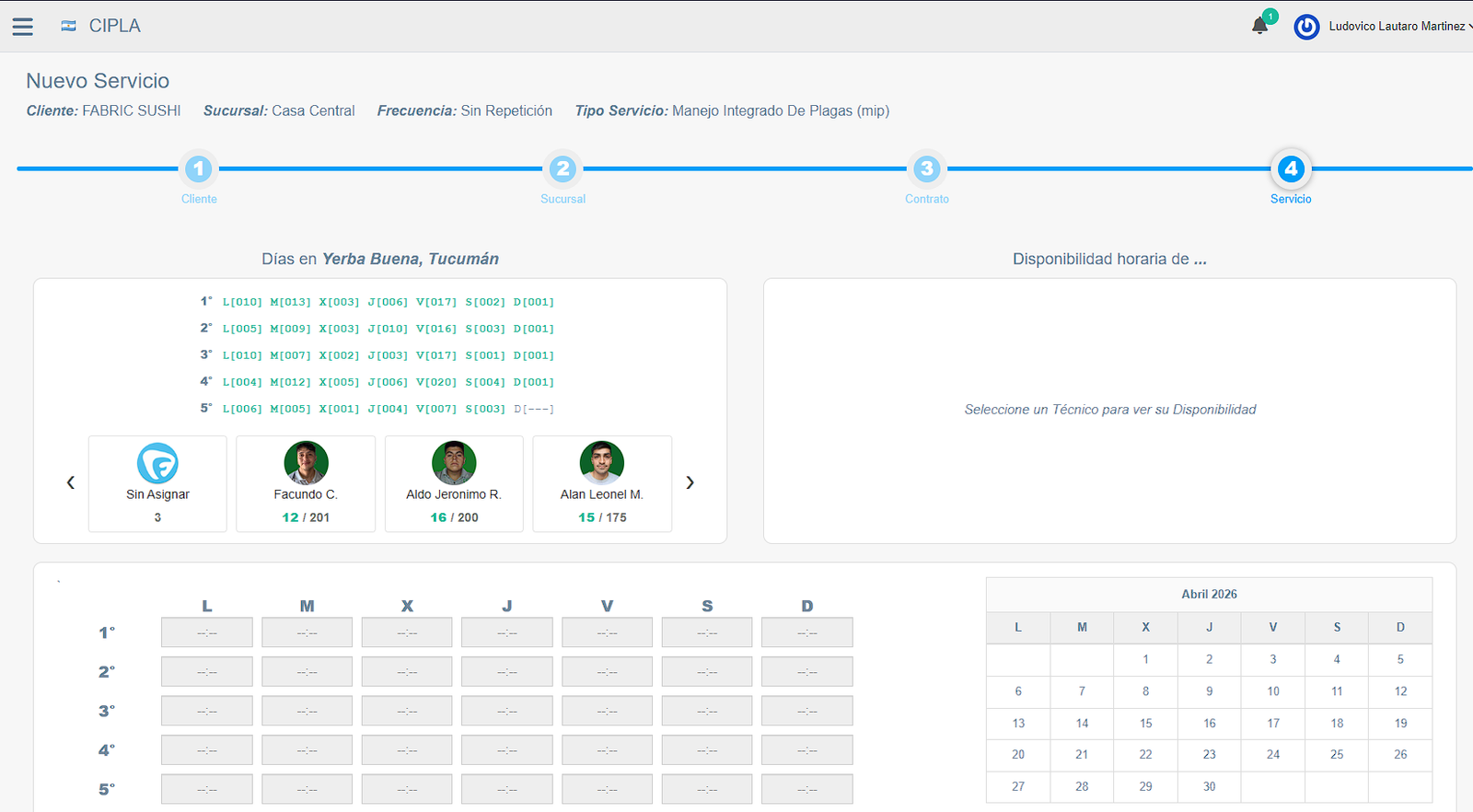Select April 24 in the calendar

click(x=1272, y=755)
